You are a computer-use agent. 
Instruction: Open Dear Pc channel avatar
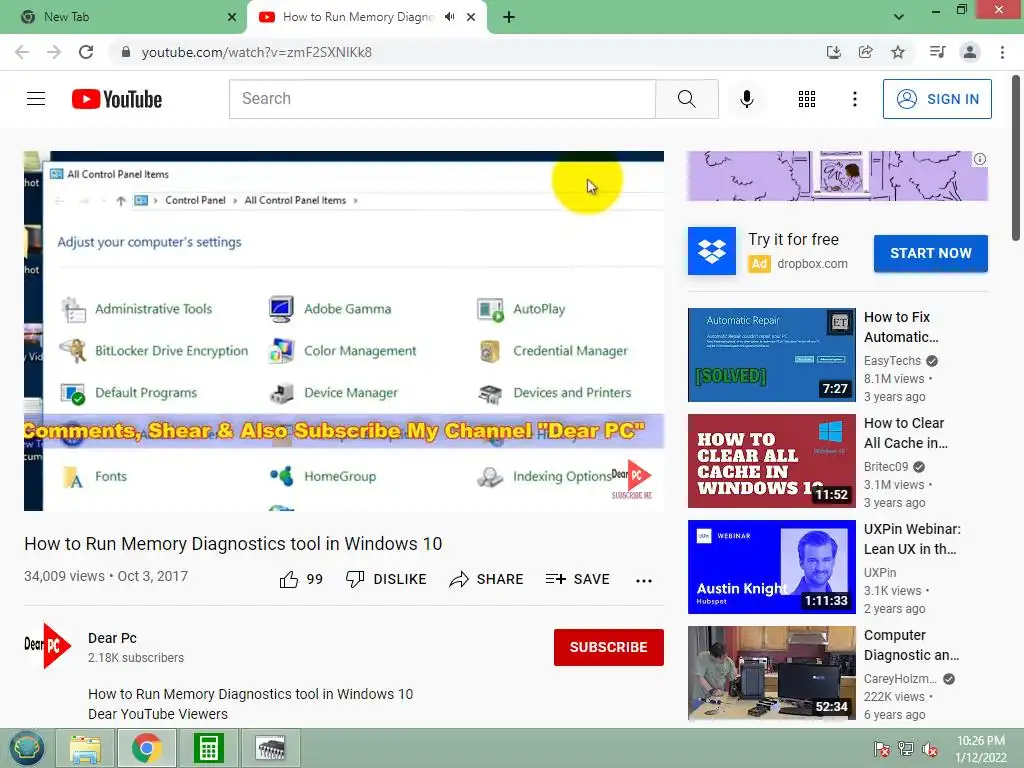pyautogui.click(x=47, y=645)
